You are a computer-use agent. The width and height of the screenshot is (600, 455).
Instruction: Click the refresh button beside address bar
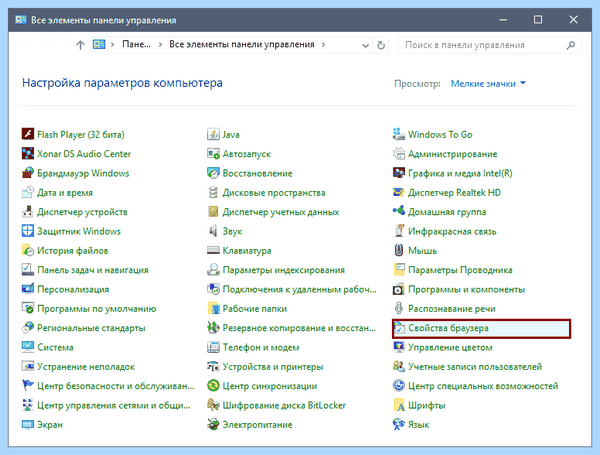coord(381,45)
